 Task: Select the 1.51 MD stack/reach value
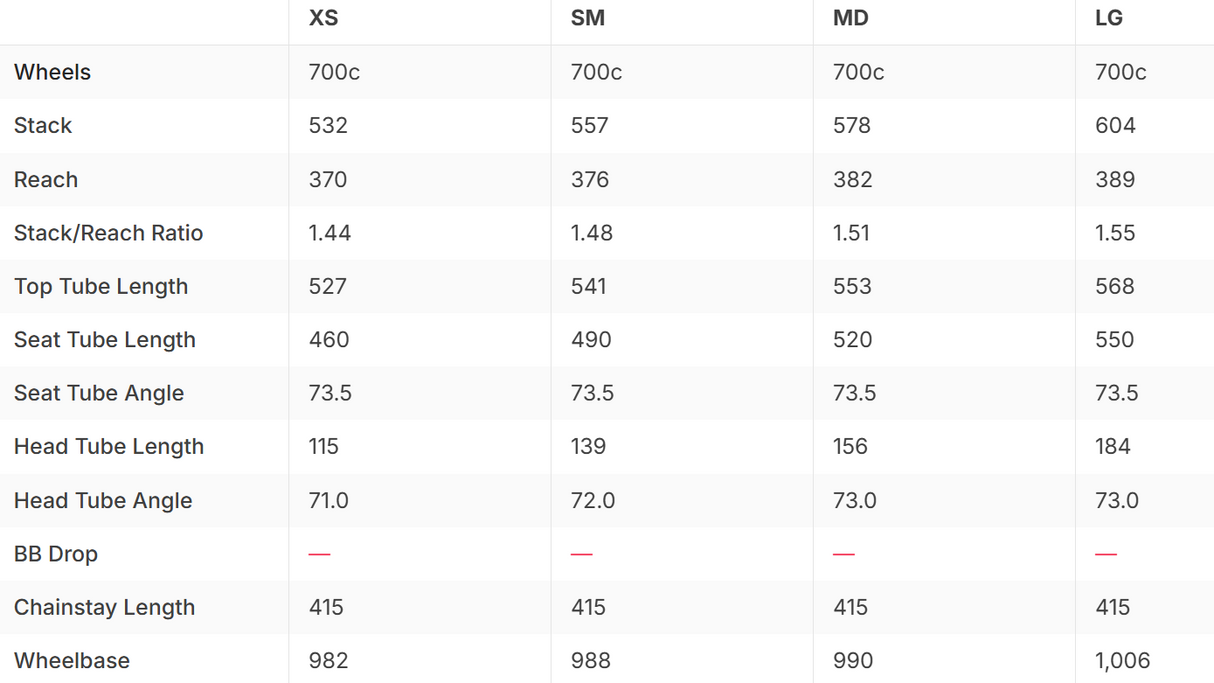(851, 233)
